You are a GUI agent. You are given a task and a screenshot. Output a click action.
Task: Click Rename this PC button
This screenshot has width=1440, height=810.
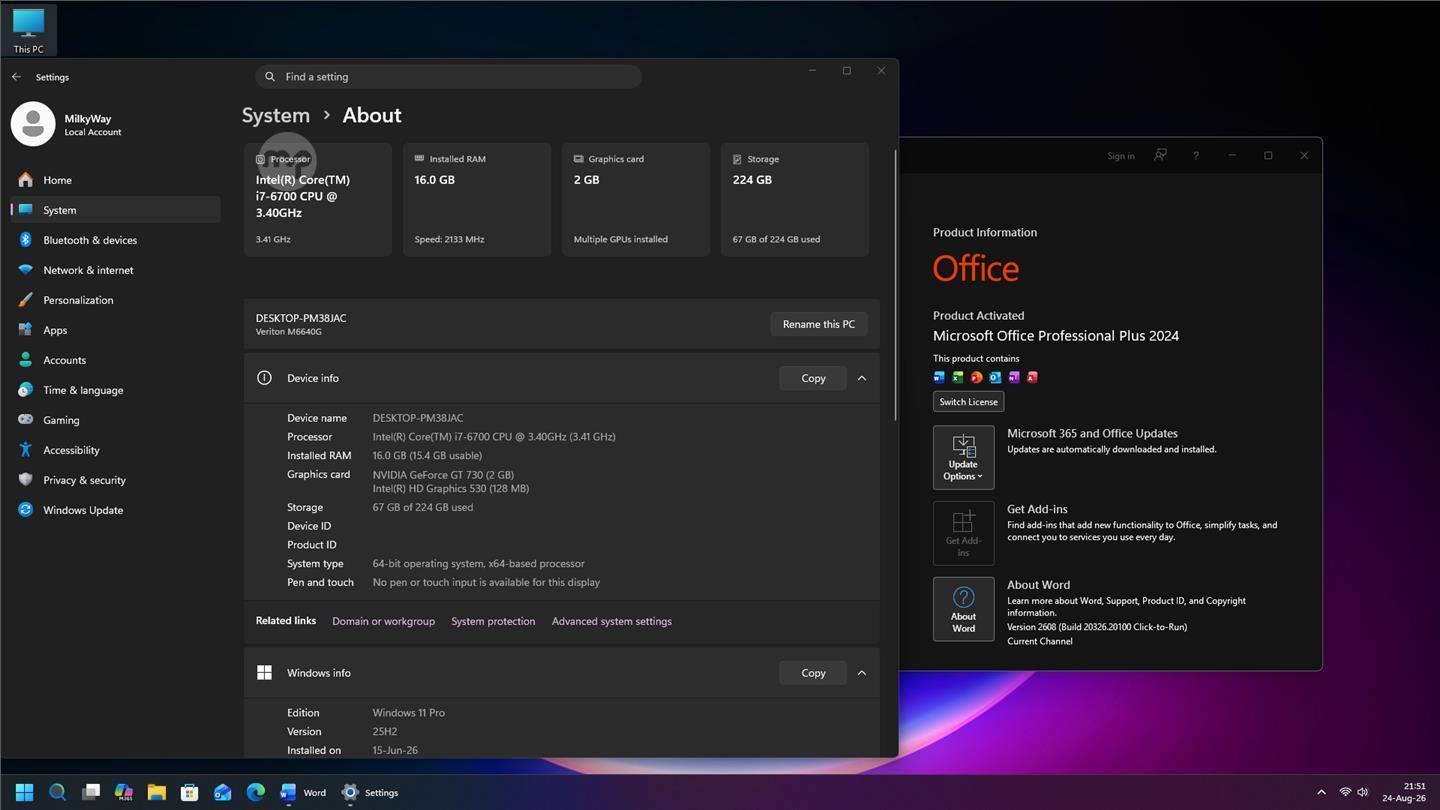[819, 324]
